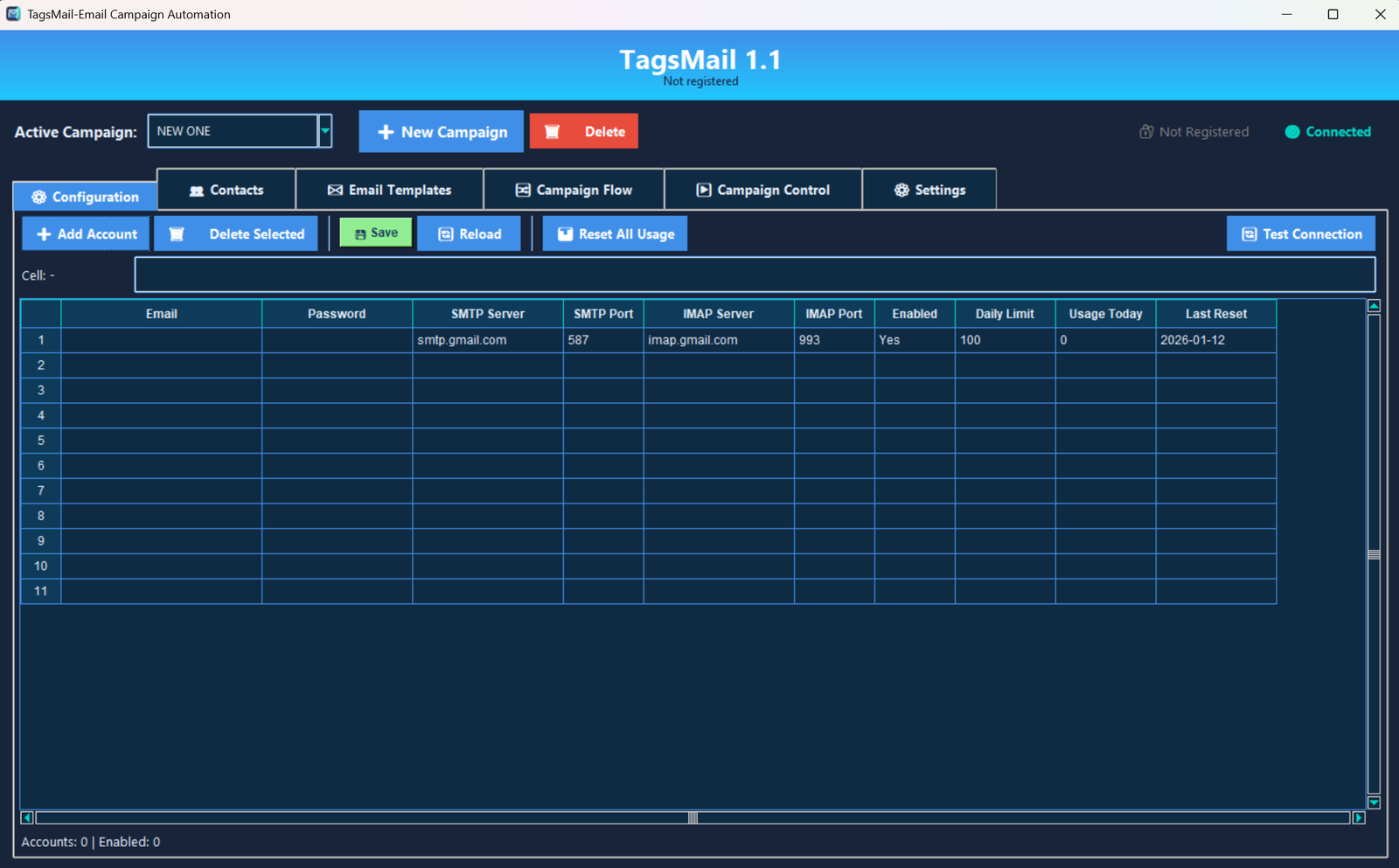
Task: Click the plus icon on Add Account
Action: pos(44,234)
